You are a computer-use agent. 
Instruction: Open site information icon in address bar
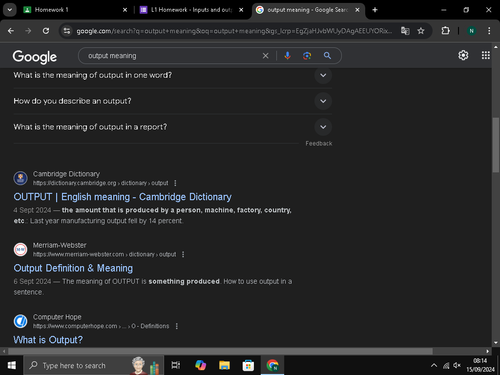coord(67,31)
